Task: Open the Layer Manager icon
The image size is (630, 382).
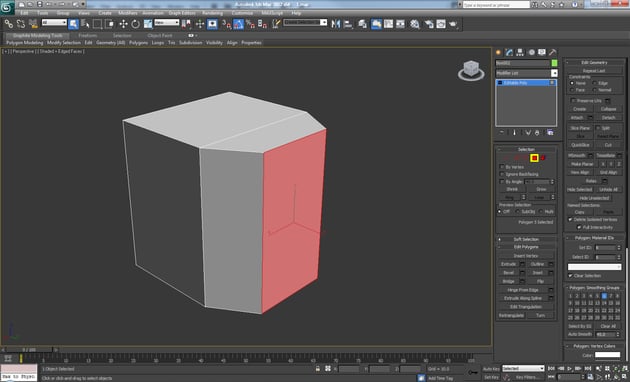Action: [362, 24]
